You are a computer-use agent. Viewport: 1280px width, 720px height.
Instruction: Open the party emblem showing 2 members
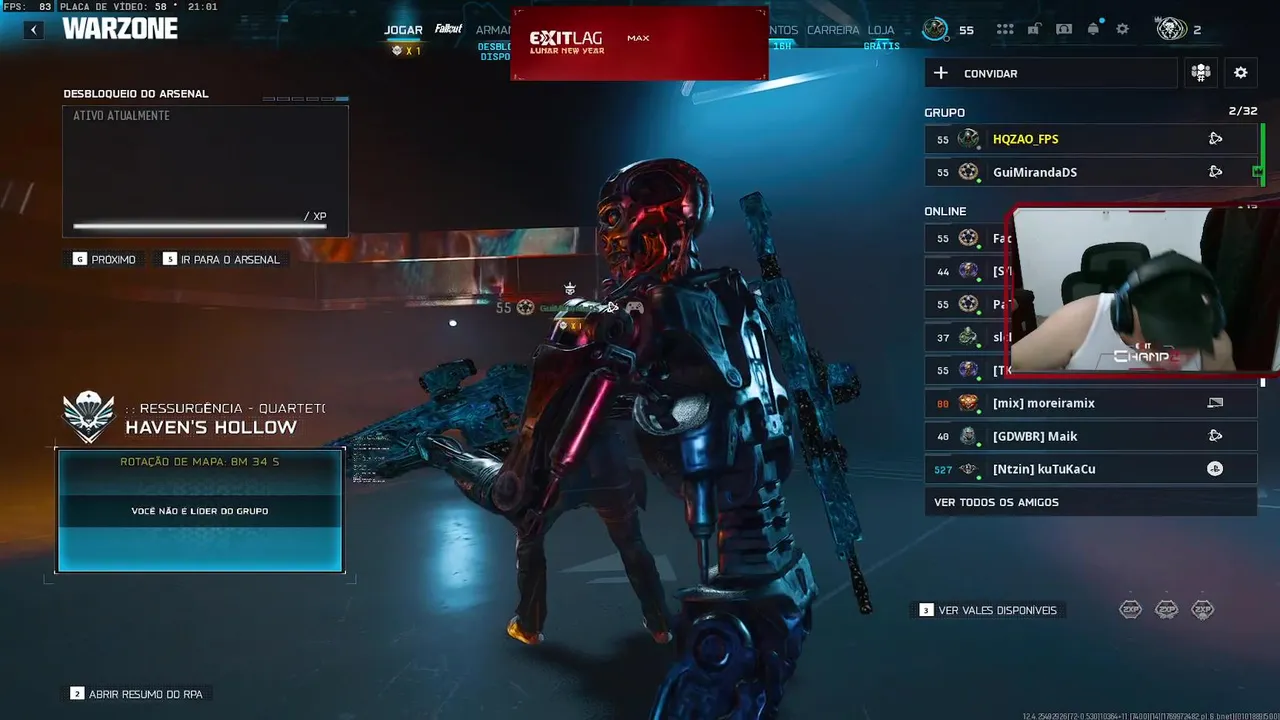click(x=1171, y=29)
